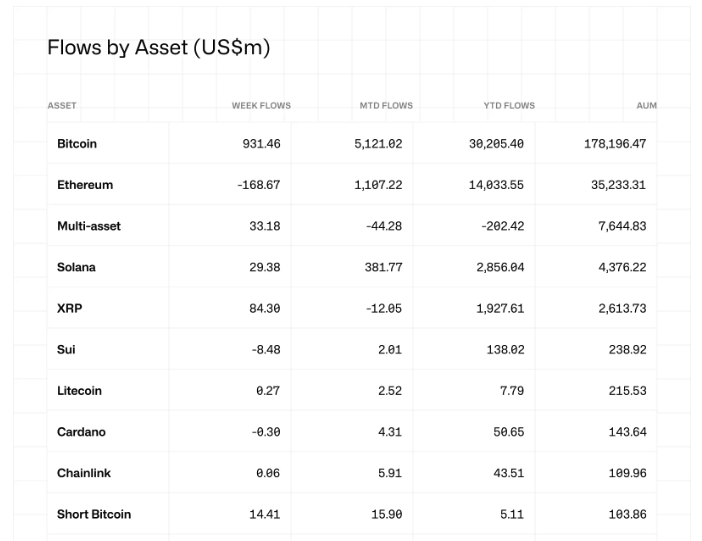
Task: Select the Short Bitcoin row label
Action: click(94, 515)
